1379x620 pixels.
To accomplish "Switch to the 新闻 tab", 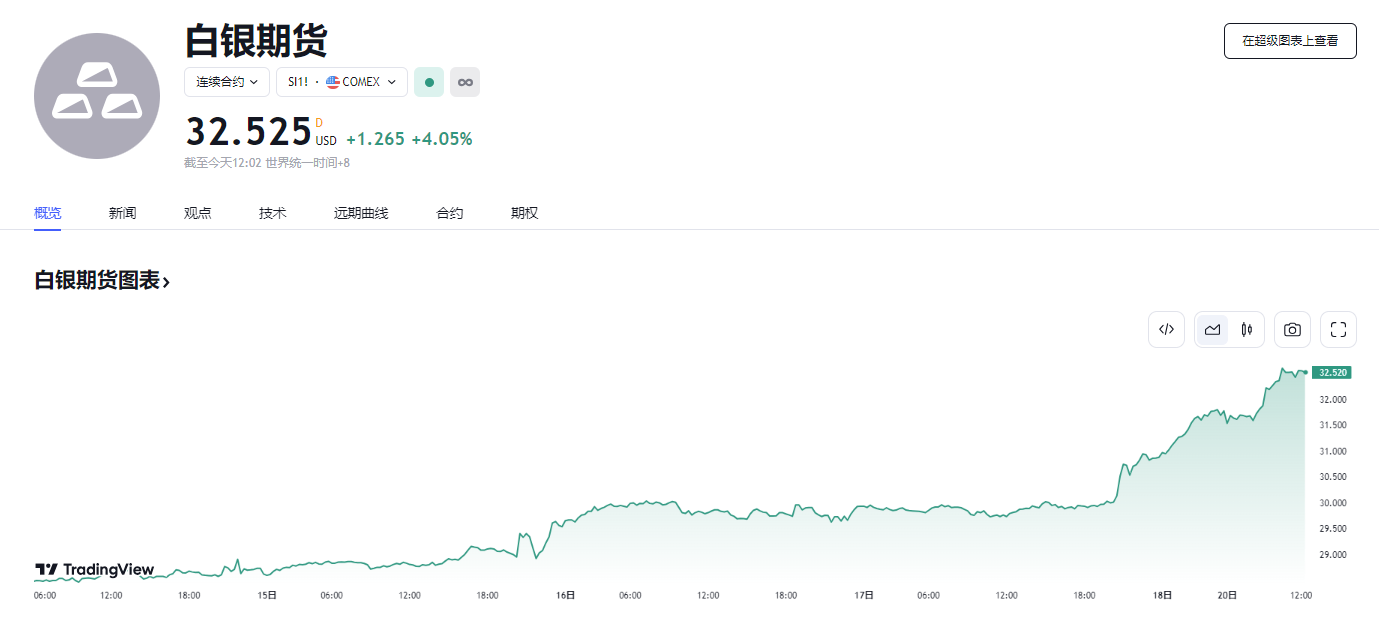I will pyautogui.click(x=122, y=213).
